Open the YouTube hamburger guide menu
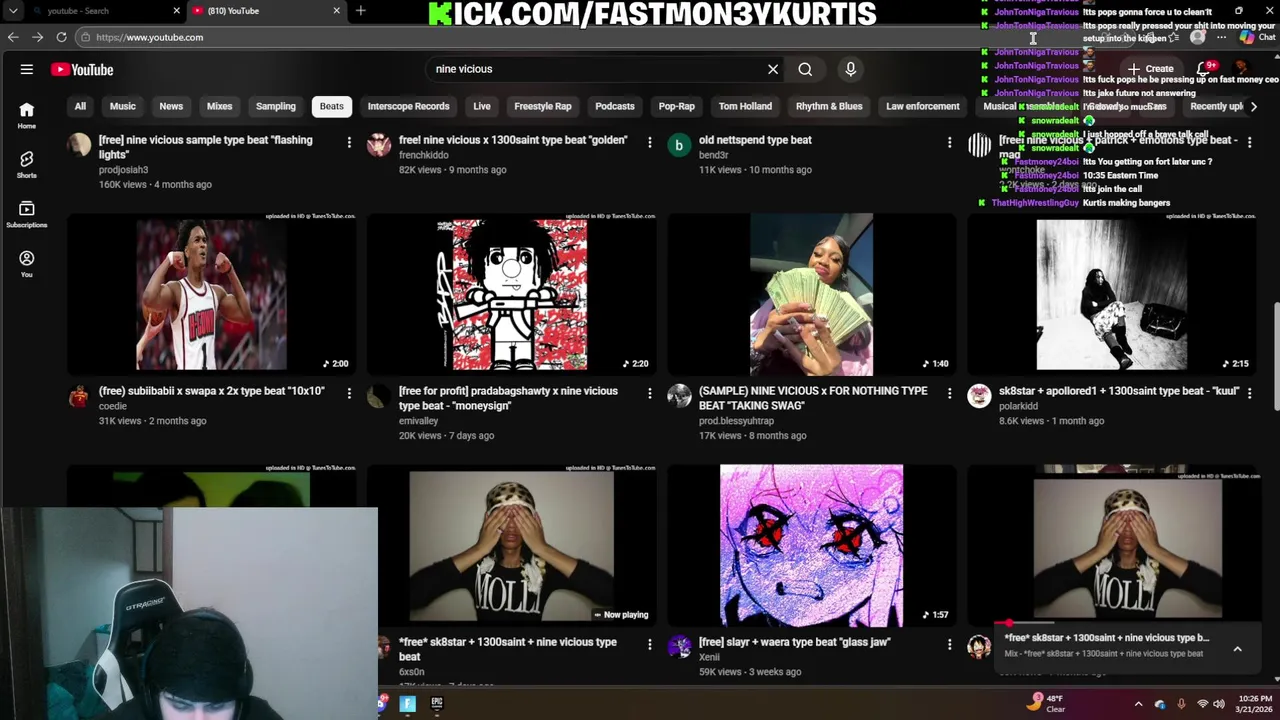Viewport: 1280px width, 720px height. tap(27, 69)
